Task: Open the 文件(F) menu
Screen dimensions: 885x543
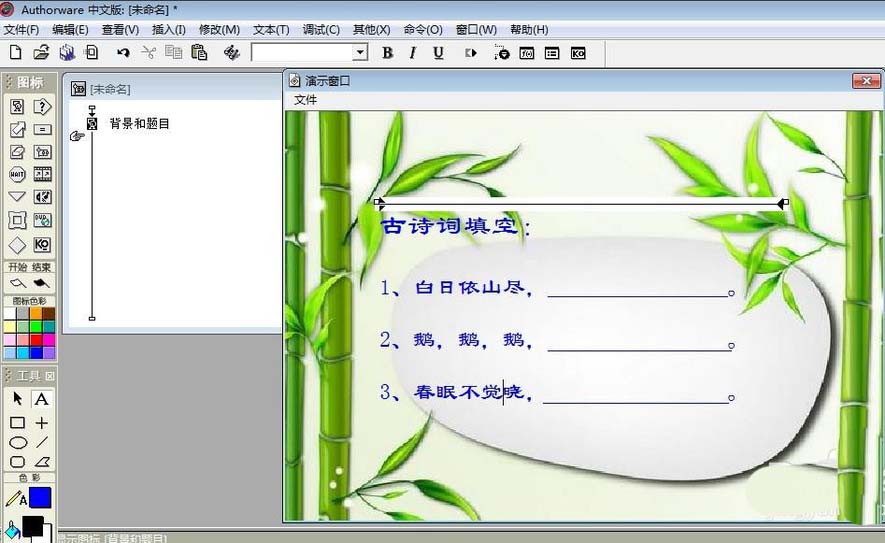Action: [x=21, y=29]
